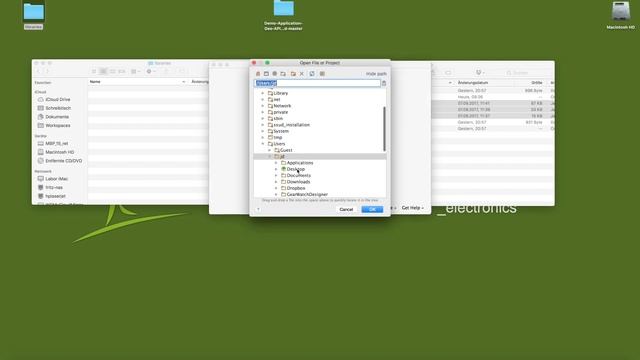640x360 pixels.
Task: Toggle Show Hidden Files toolbar icon
Action: click(x=322, y=74)
